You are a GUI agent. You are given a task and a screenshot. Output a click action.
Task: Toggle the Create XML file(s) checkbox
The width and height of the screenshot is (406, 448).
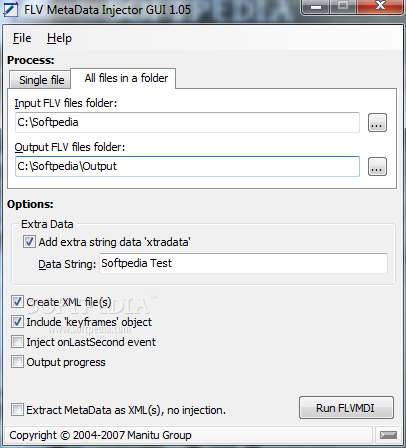[17, 302]
